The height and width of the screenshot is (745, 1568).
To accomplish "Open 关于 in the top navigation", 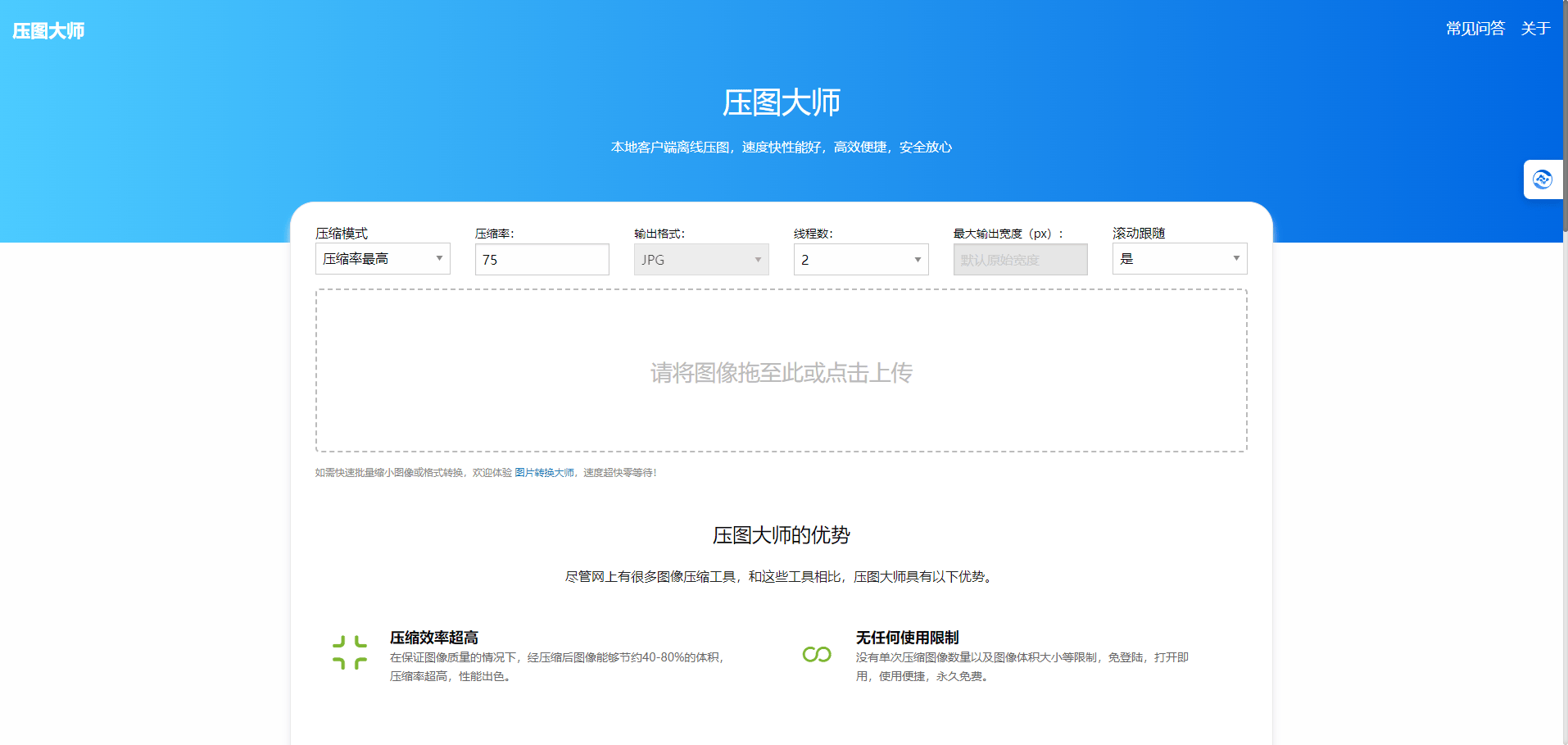I will [x=1535, y=28].
